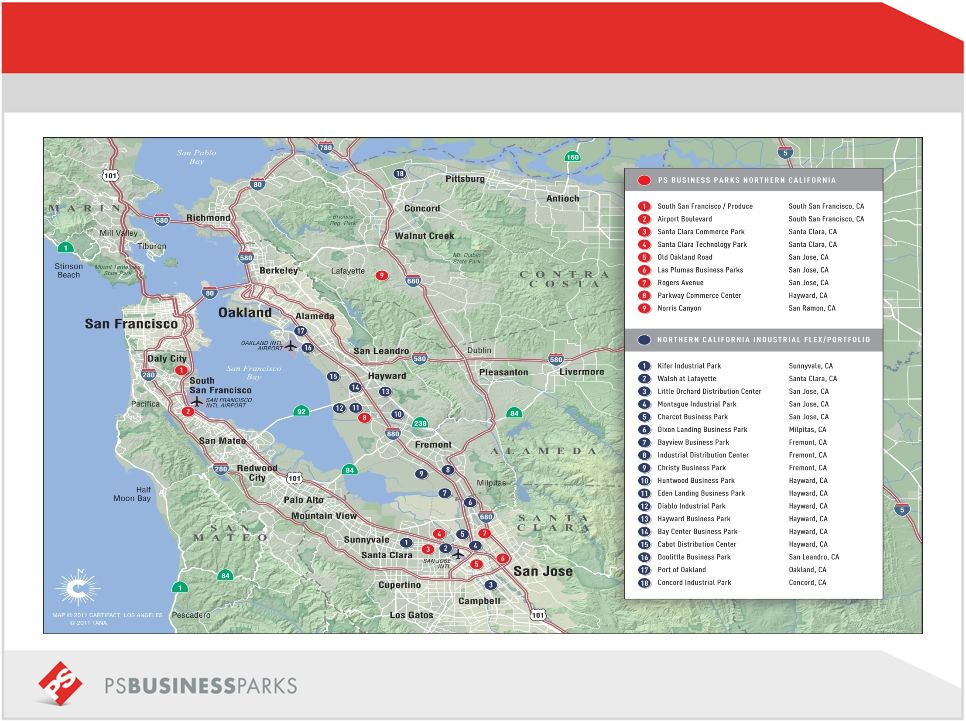Click the PS Business Parks wordmark
Image resolution: width=966 pixels, height=721 pixels.
pyautogui.click(x=201, y=686)
